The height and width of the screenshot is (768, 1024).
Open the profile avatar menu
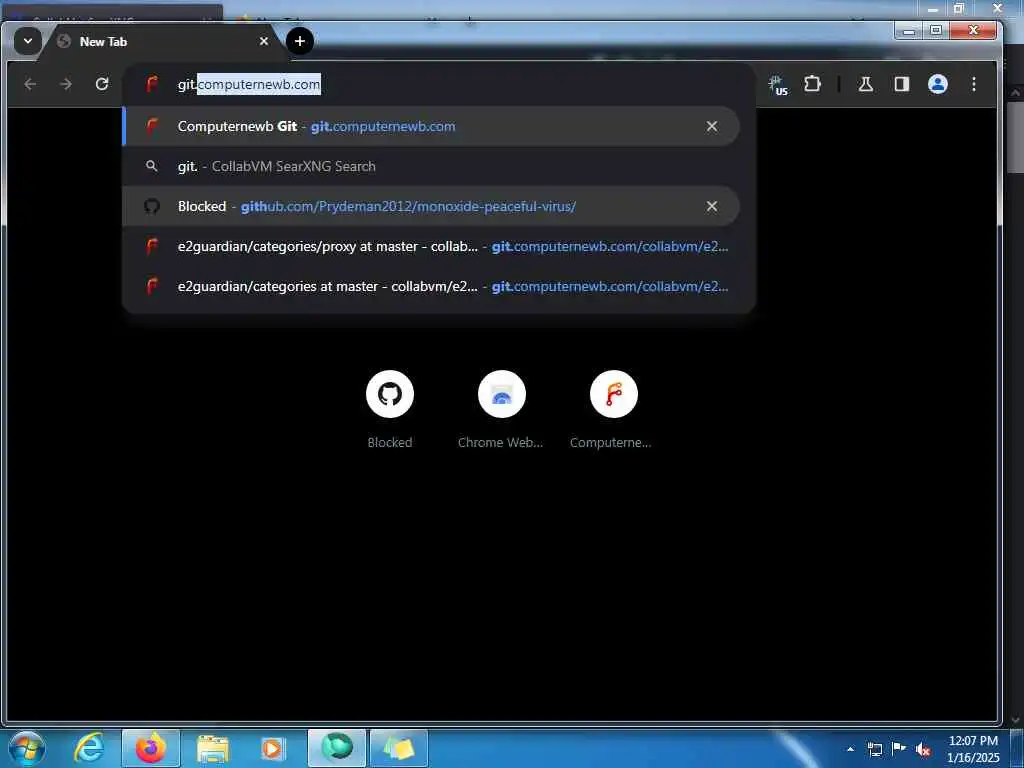pos(938,84)
